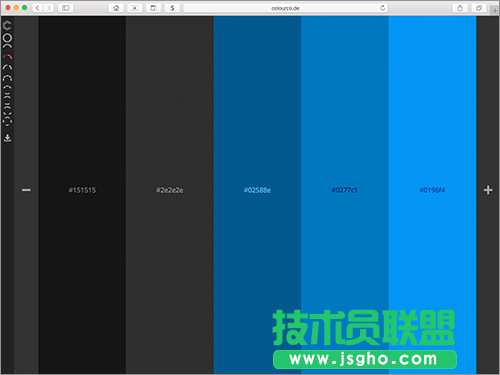Remove a colour with the minus icon
Viewport: 500px width, 375px height.
click(26, 190)
